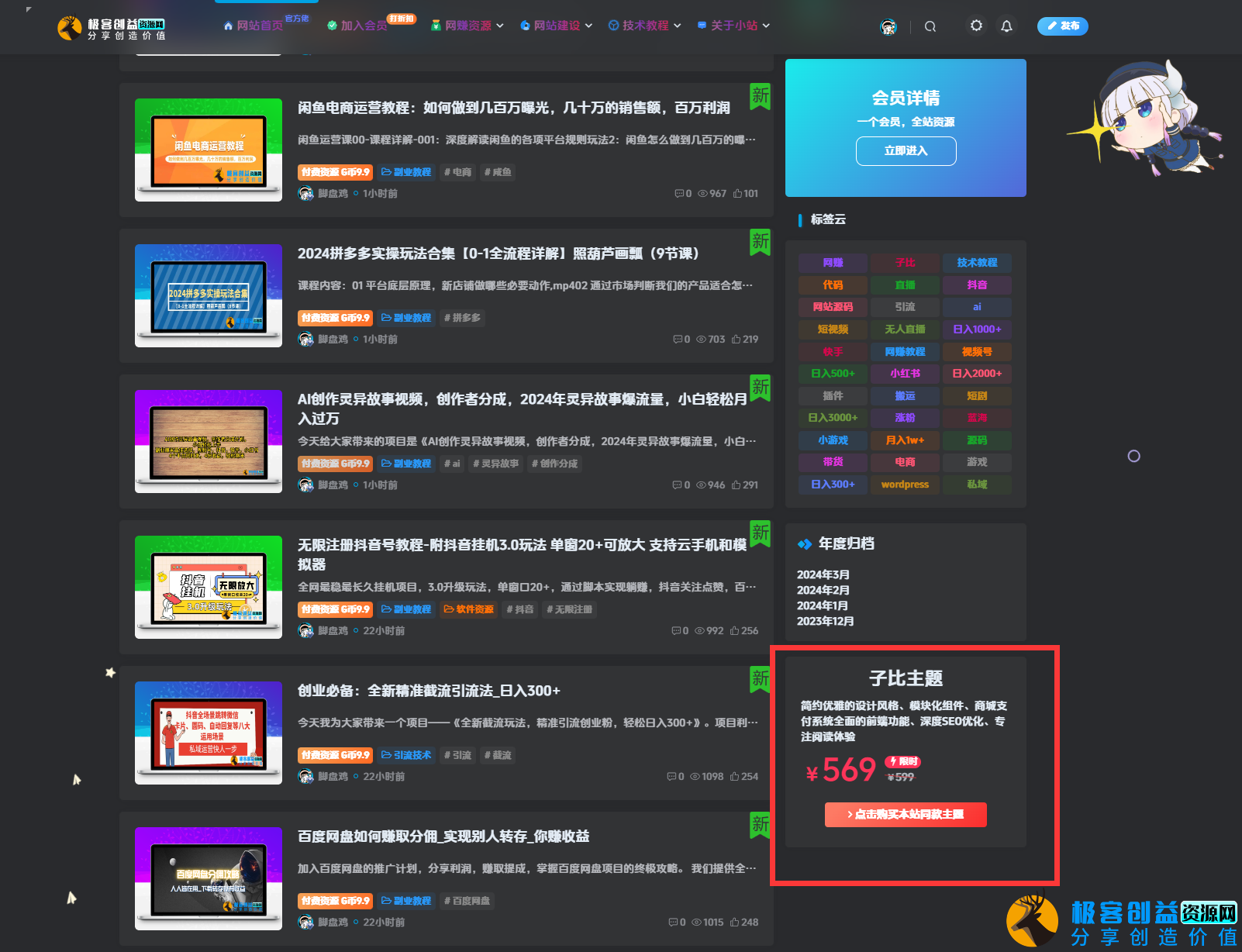This screenshot has width=1242, height=952.
Task: Toggle the theme mode sun icon
Action: coord(976,26)
